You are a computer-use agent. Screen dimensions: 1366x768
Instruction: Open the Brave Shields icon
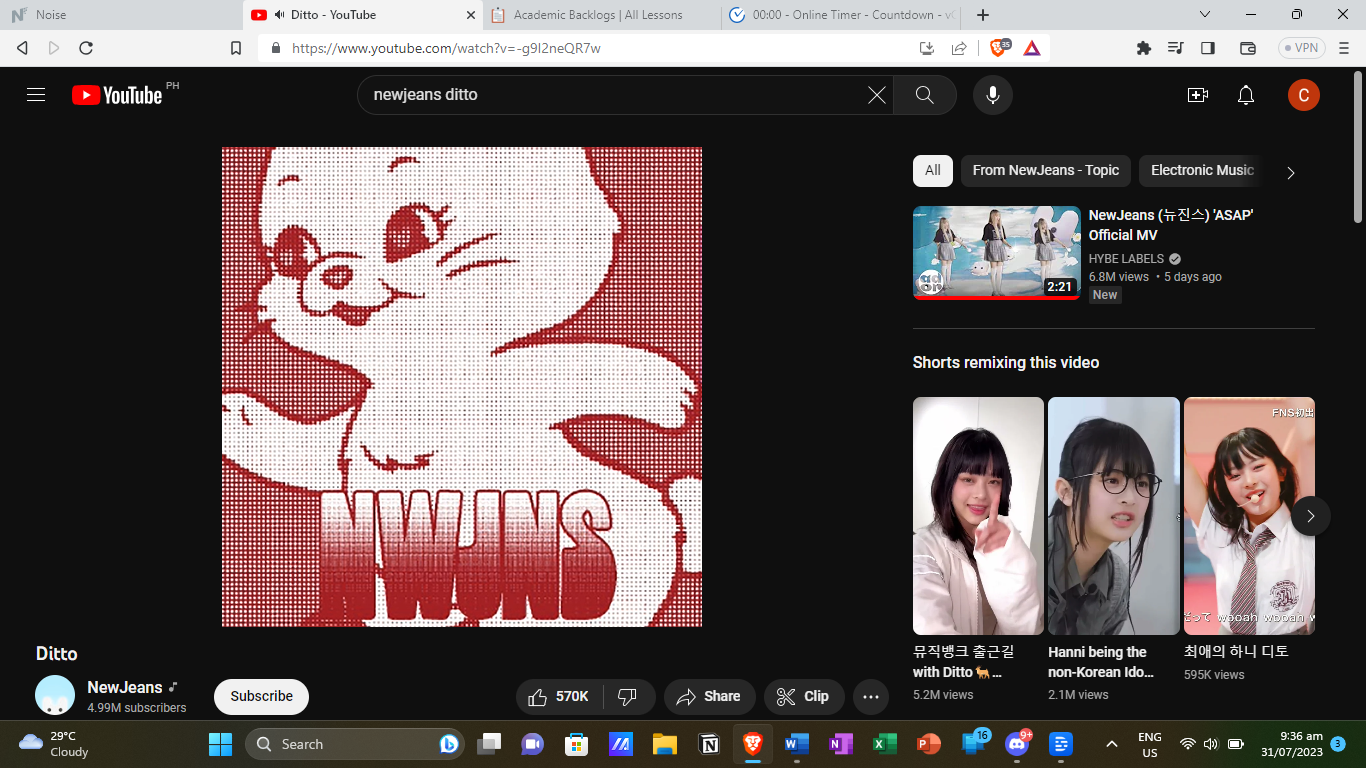tap(999, 47)
